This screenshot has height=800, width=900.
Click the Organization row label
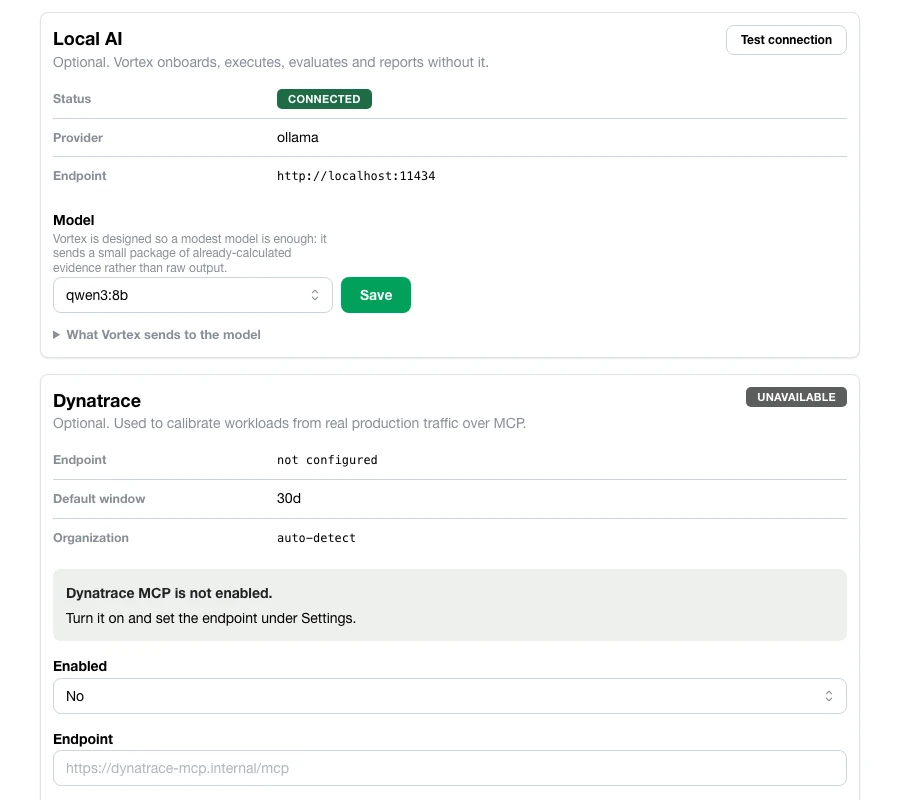[x=91, y=538]
